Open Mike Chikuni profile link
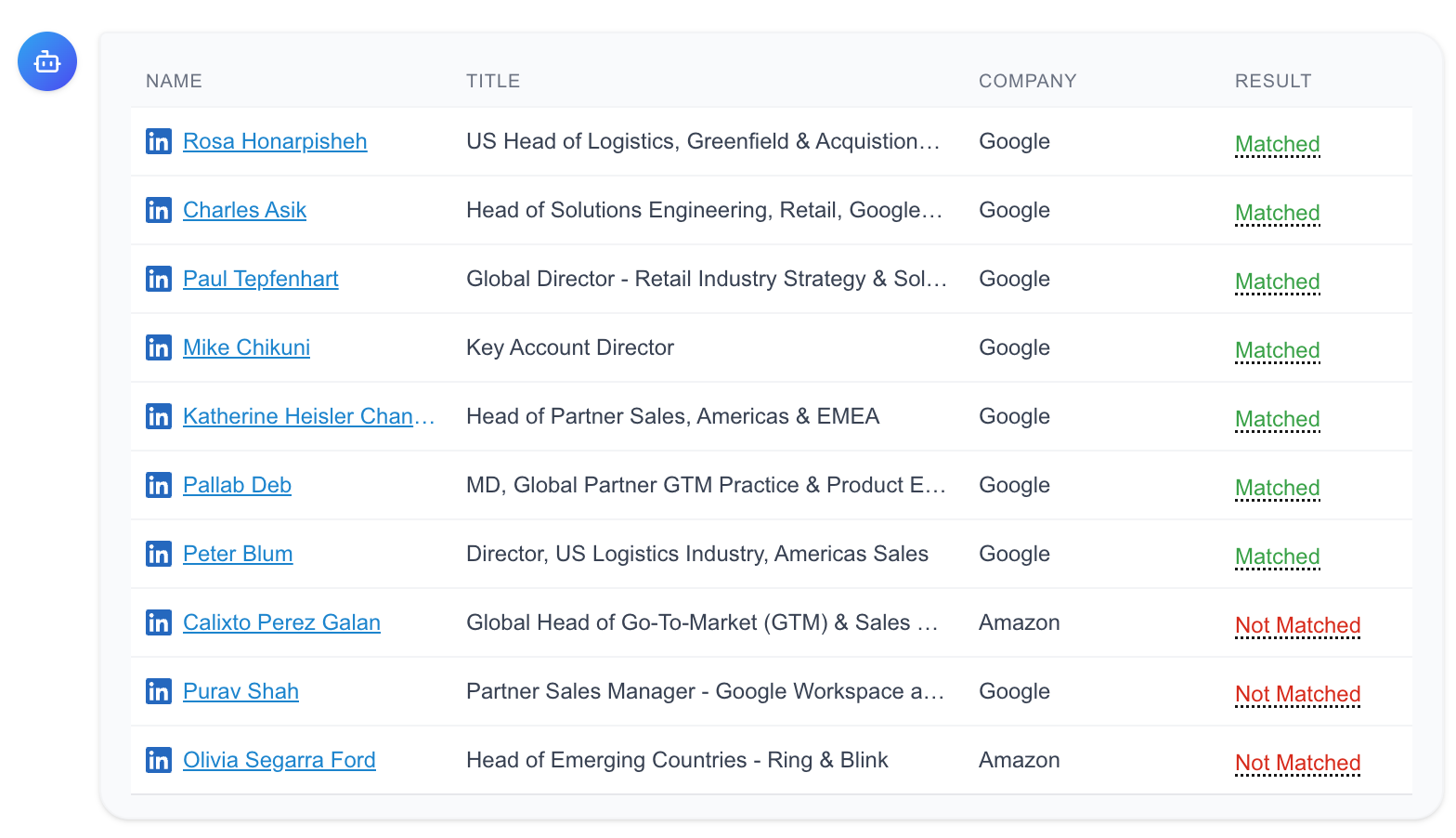Viewport: 1456px width, 838px height. pyautogui.click(x=246, y=347)
